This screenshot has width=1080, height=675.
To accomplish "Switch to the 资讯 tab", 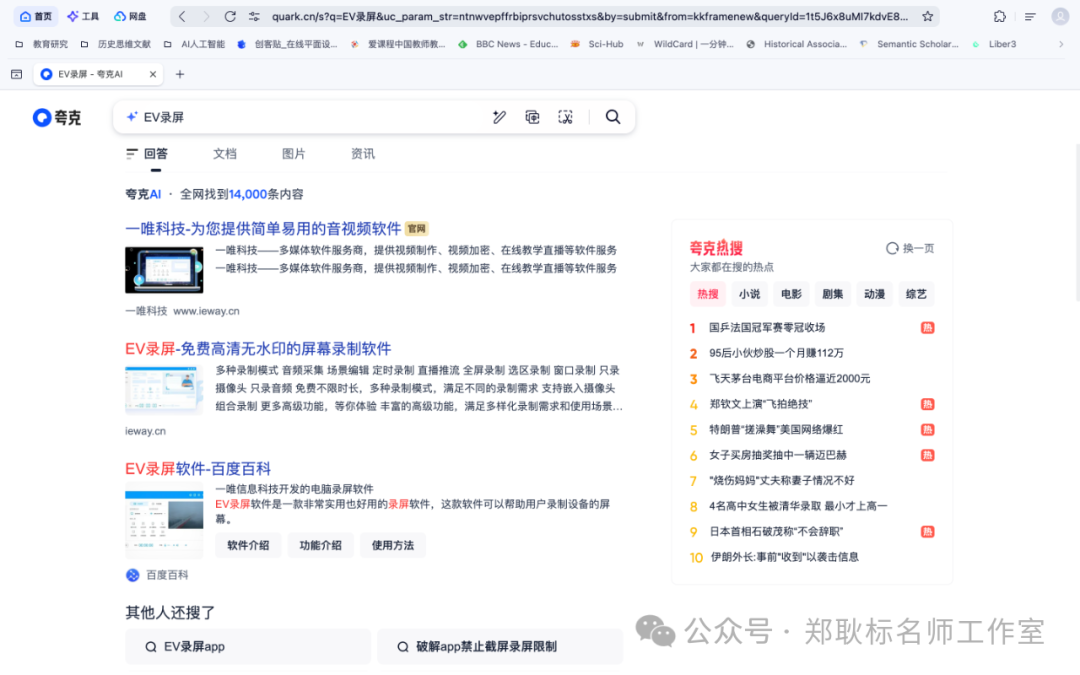I will [363, 154].
